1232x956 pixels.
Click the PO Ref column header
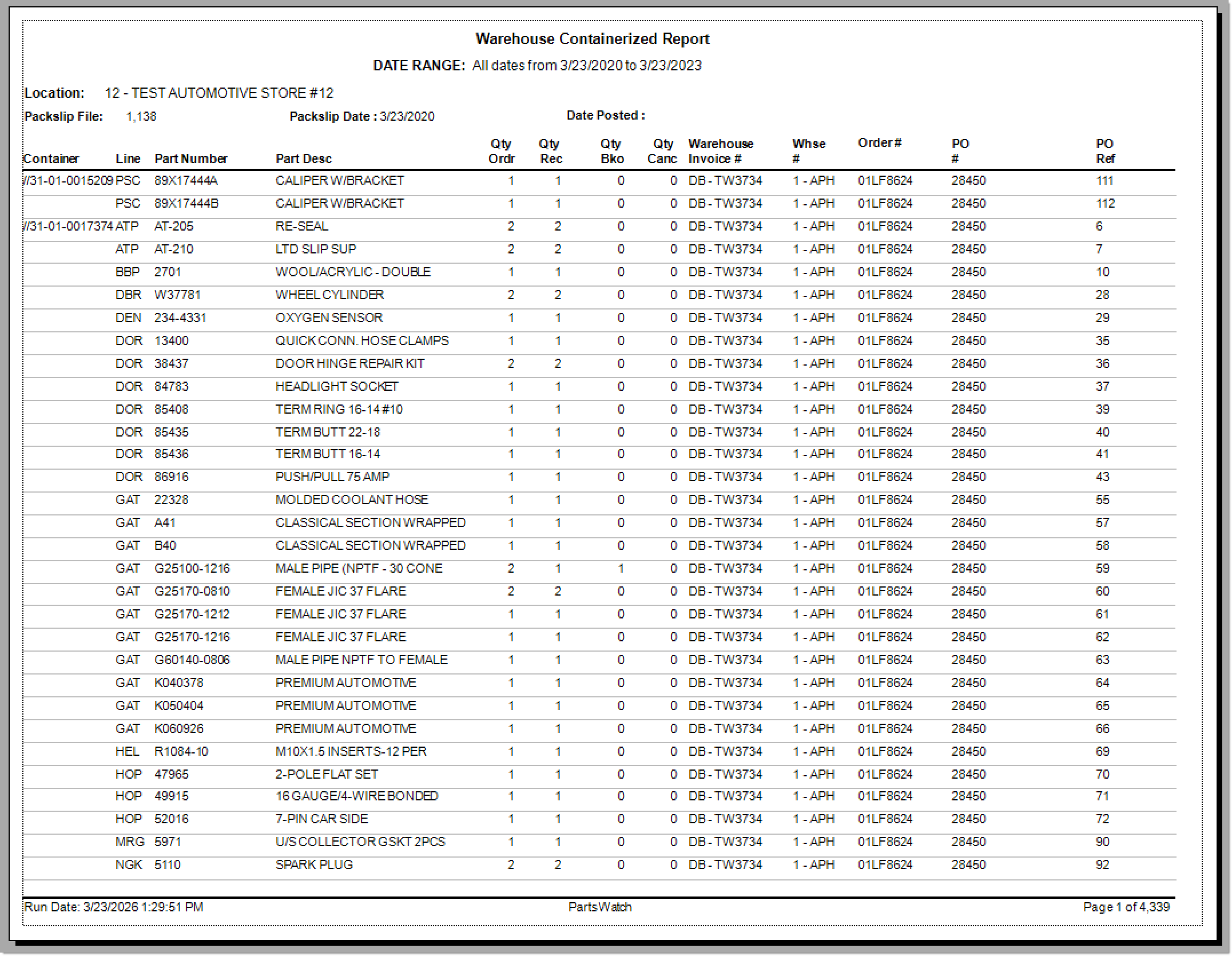tap(1104, 151)
